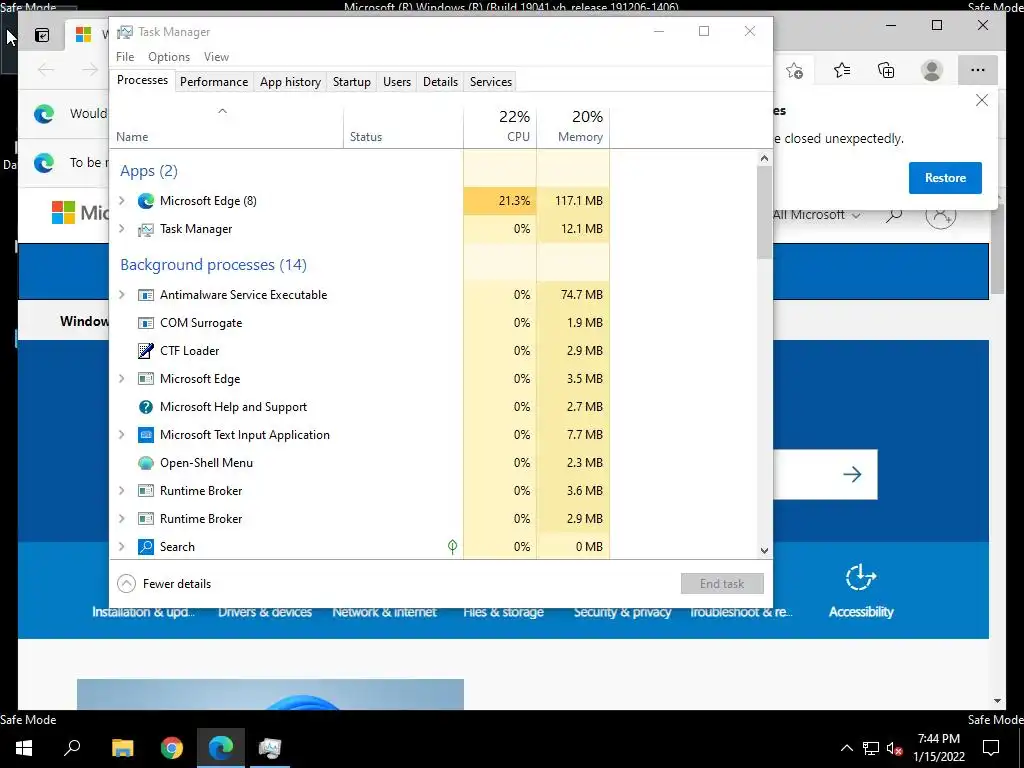Screen dimensions: 1024x768
Task: Click the process list scroll down arrow
Action: pyautogui.click(x=764, y=551)
